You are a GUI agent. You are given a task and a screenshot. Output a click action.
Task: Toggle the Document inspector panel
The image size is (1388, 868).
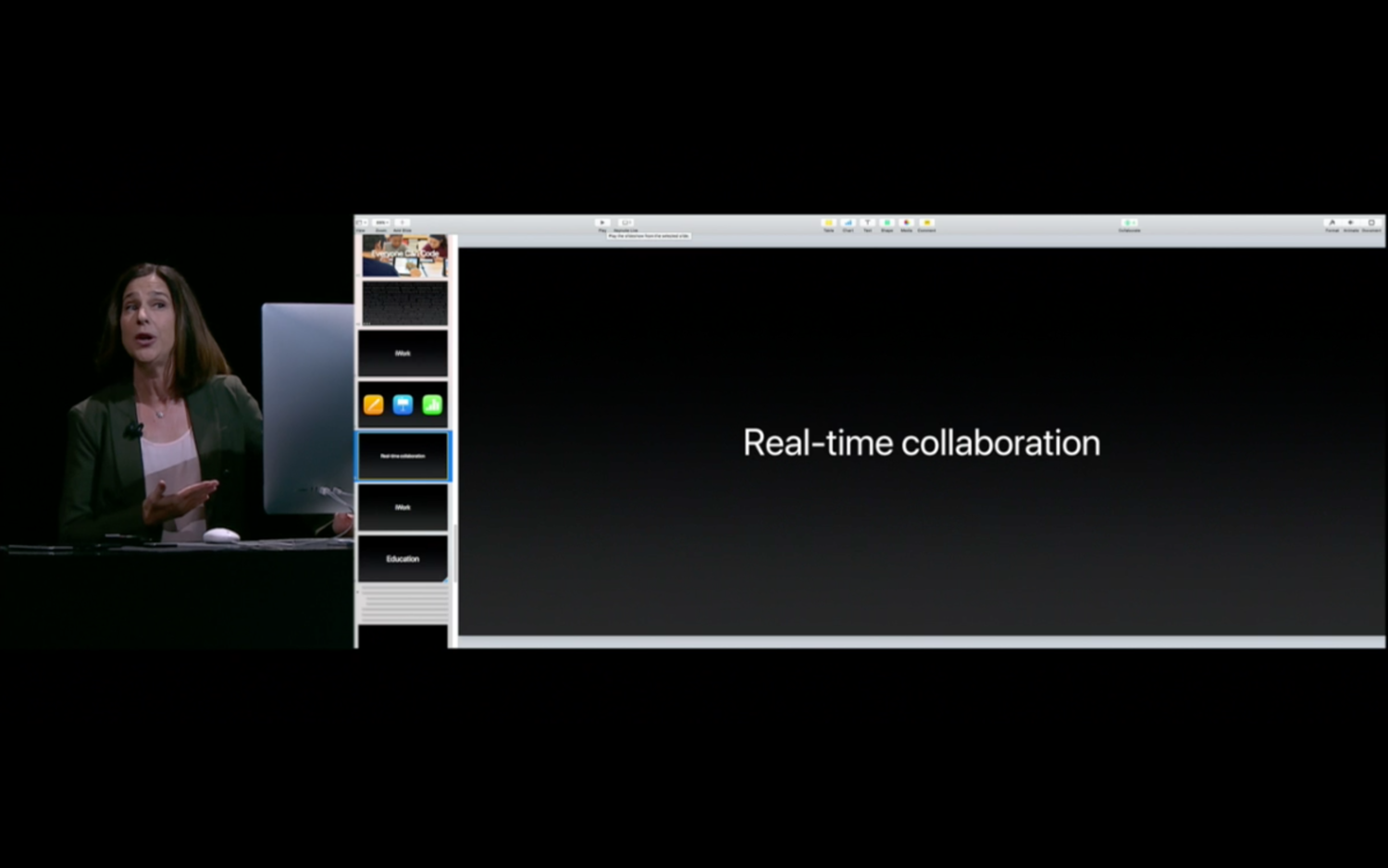coord(1371,223)
